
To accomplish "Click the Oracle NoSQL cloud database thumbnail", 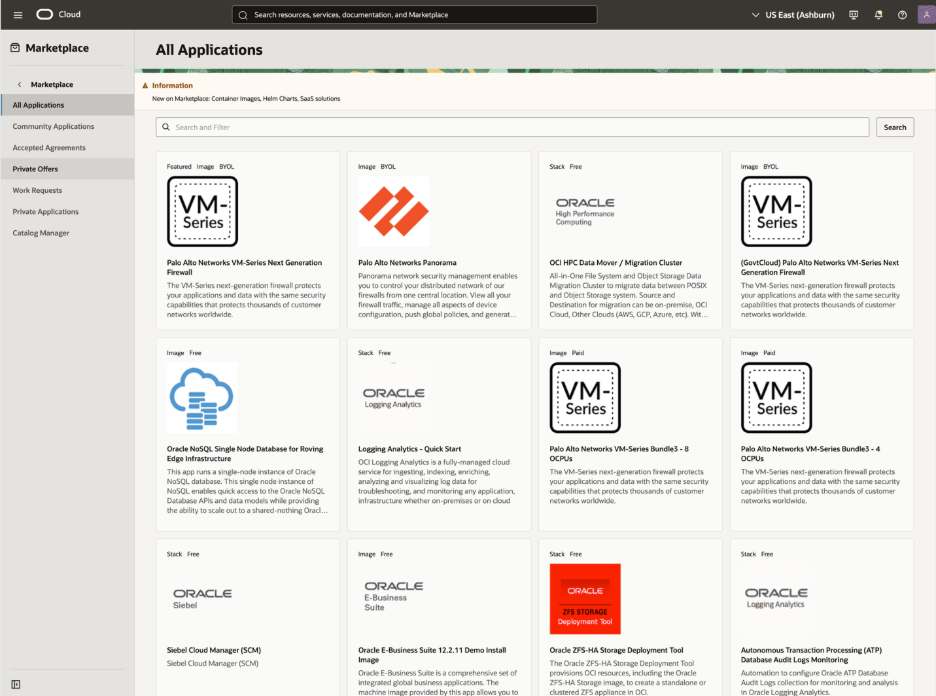I will click(x=202, y=397).
